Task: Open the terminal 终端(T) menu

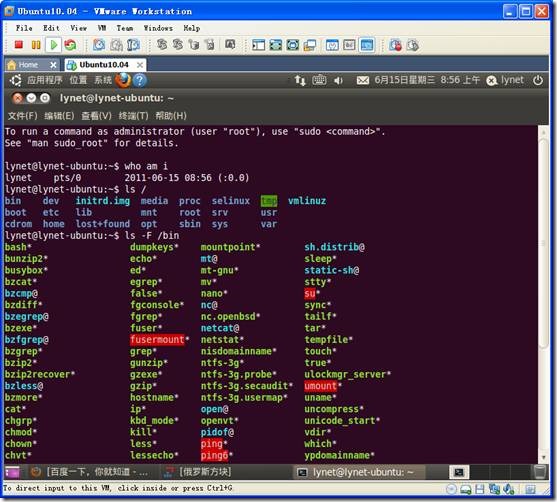Action: [x=133, y=116]
